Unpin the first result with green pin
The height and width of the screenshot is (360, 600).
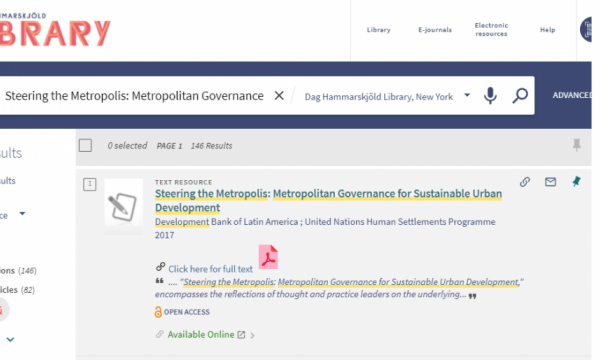point(576,181)
